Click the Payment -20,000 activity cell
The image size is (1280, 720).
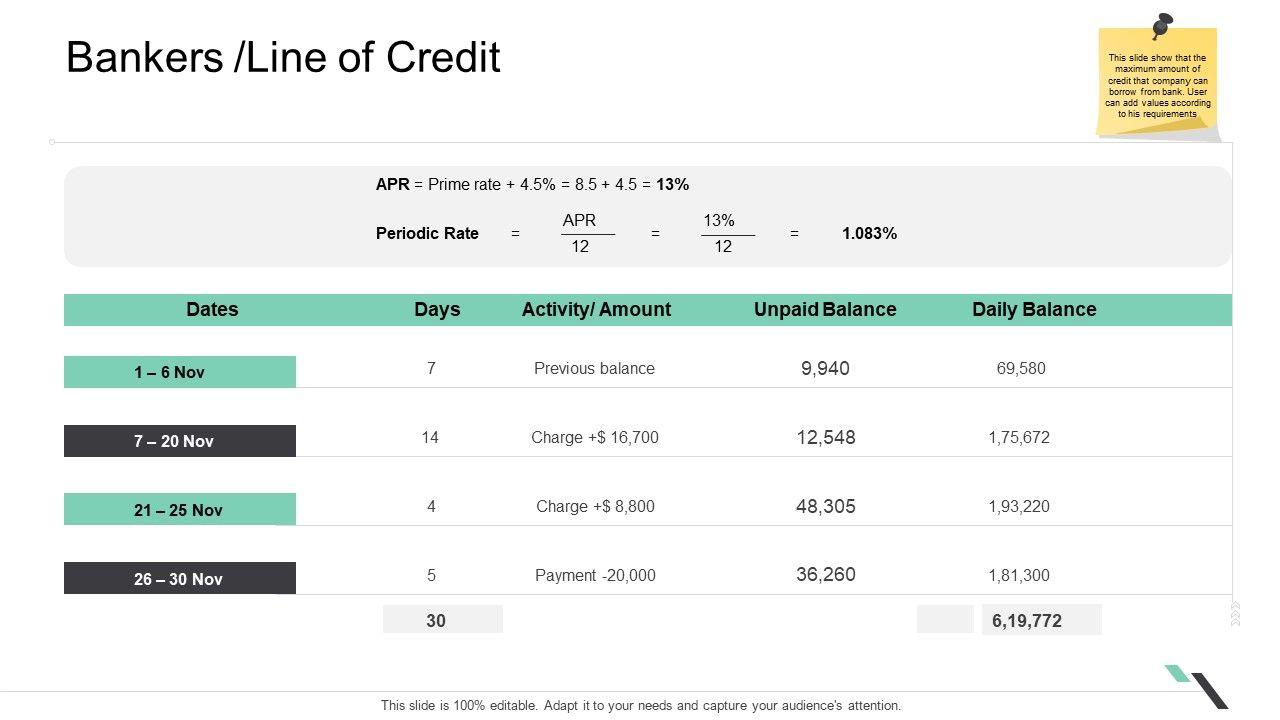click(595, 575)
